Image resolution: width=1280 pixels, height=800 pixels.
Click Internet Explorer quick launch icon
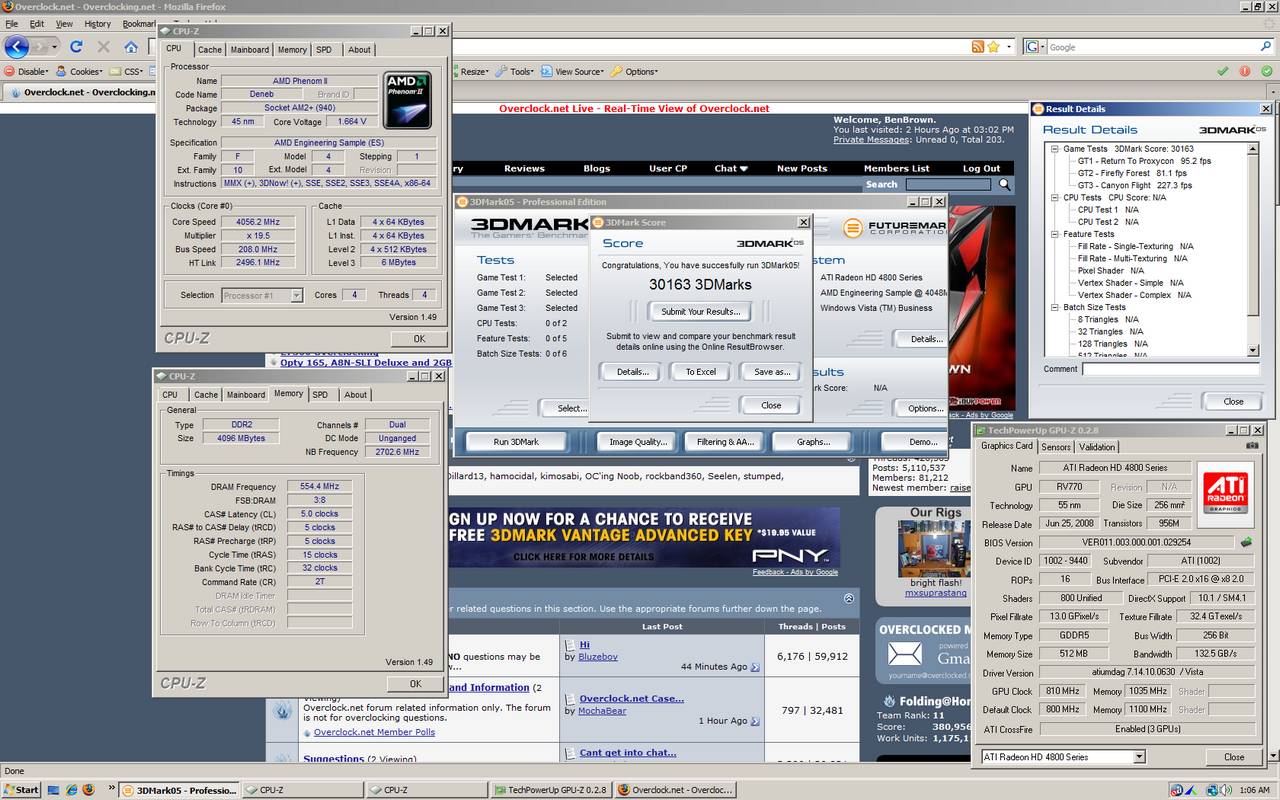[x=70, y=789]
